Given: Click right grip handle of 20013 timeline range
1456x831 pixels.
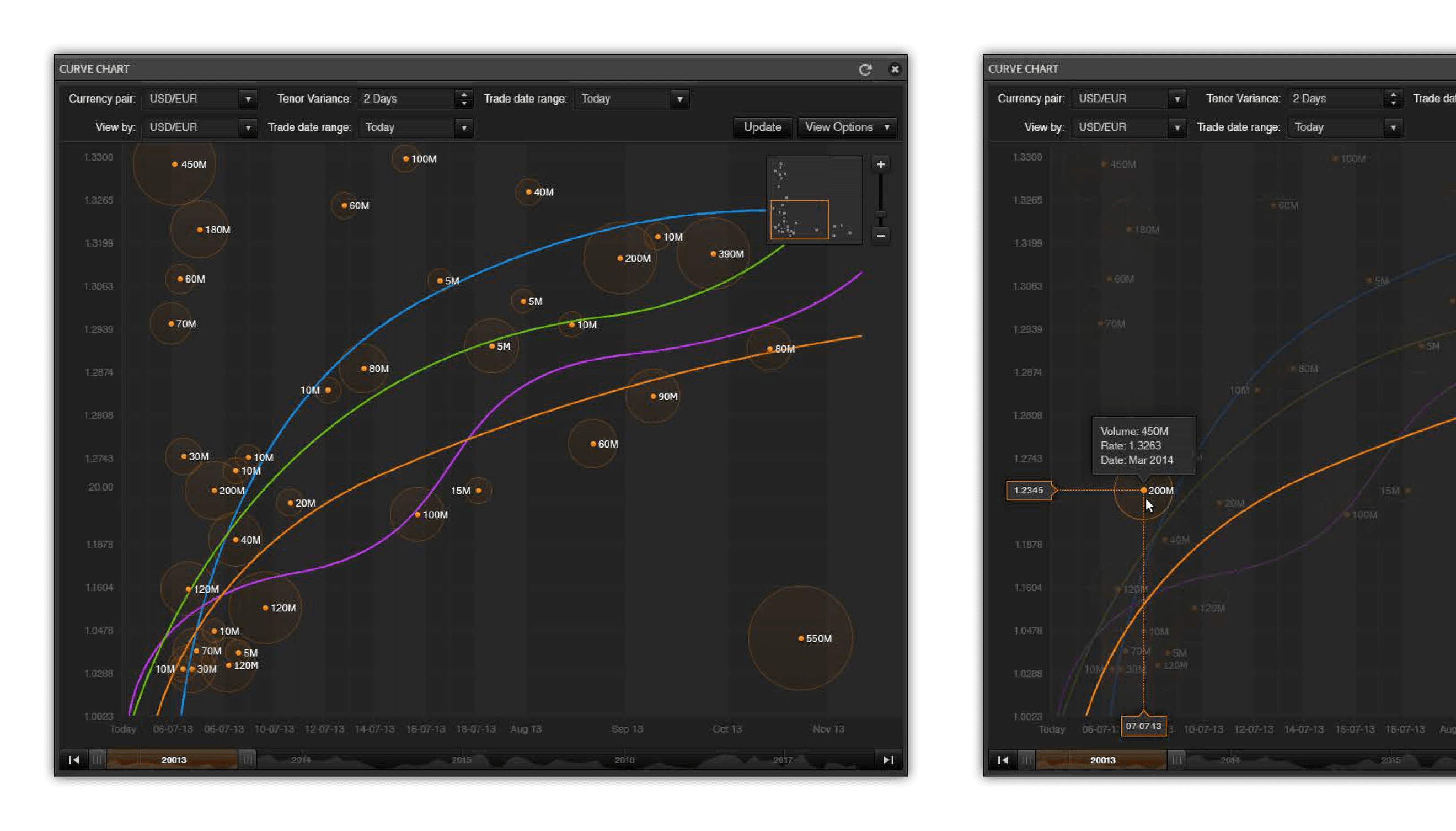Looking at the screenshot, I should (x=247, y=760).
